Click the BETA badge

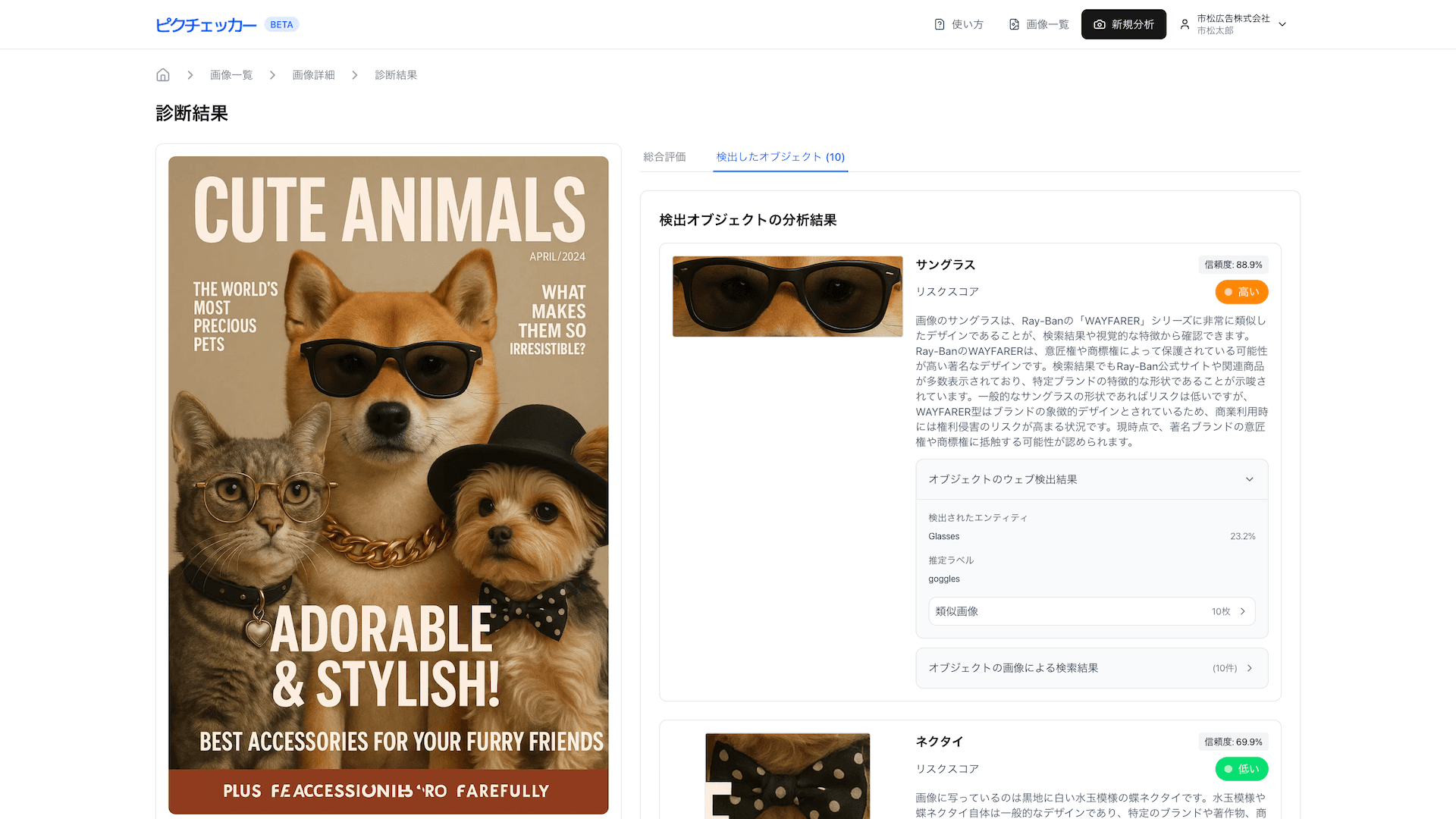click(281, 25)
